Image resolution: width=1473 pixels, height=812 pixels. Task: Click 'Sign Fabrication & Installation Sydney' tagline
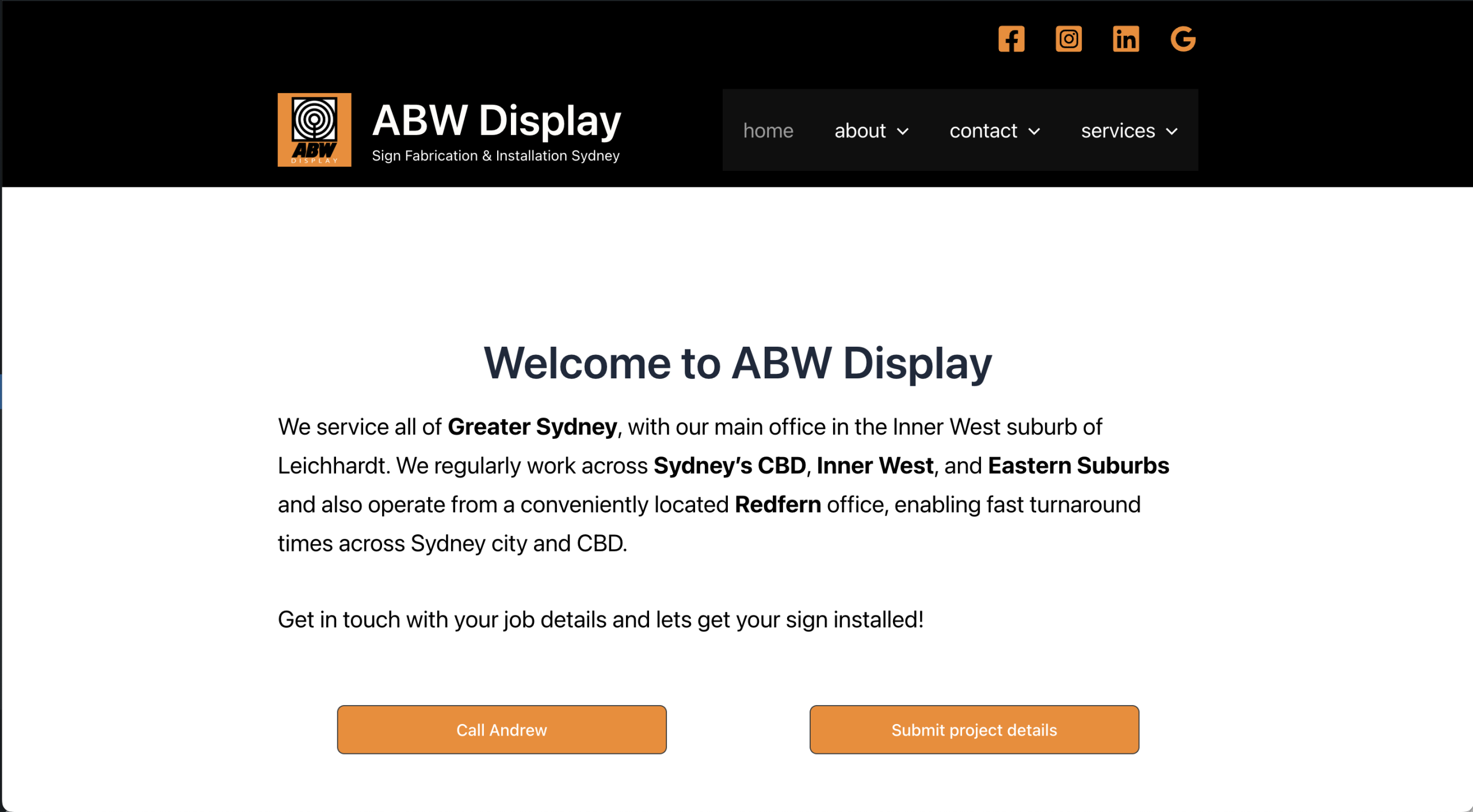click(496, 155)
